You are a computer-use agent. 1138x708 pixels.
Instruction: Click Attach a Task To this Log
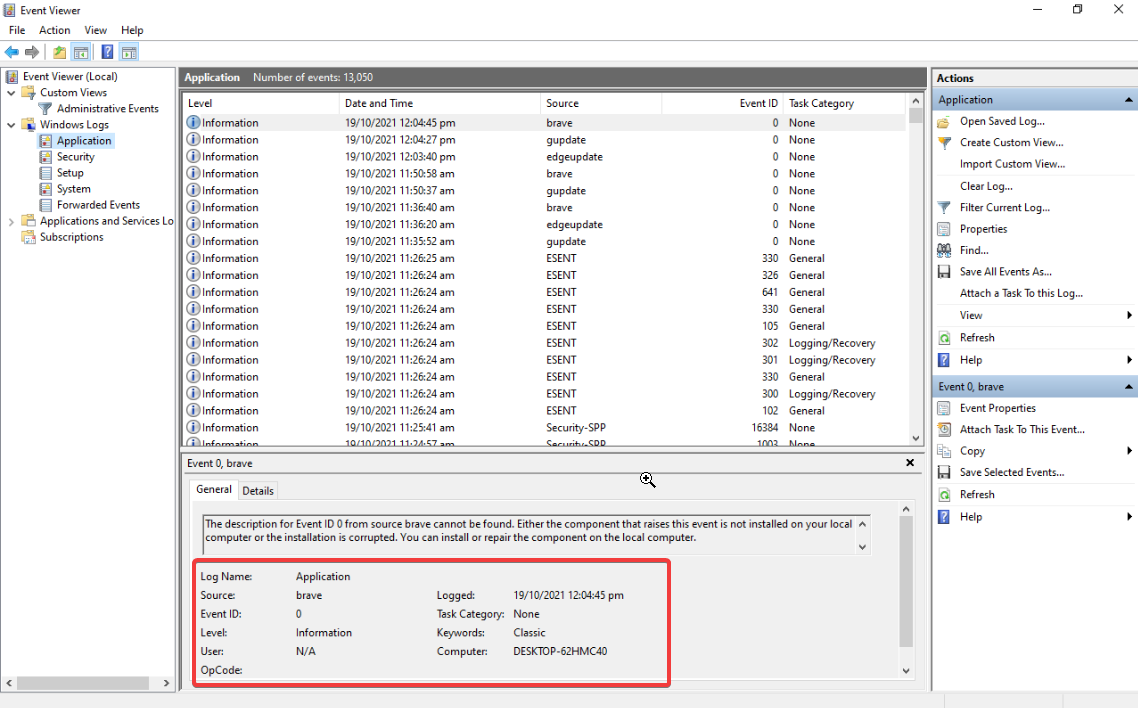[x=1021, y=293]
